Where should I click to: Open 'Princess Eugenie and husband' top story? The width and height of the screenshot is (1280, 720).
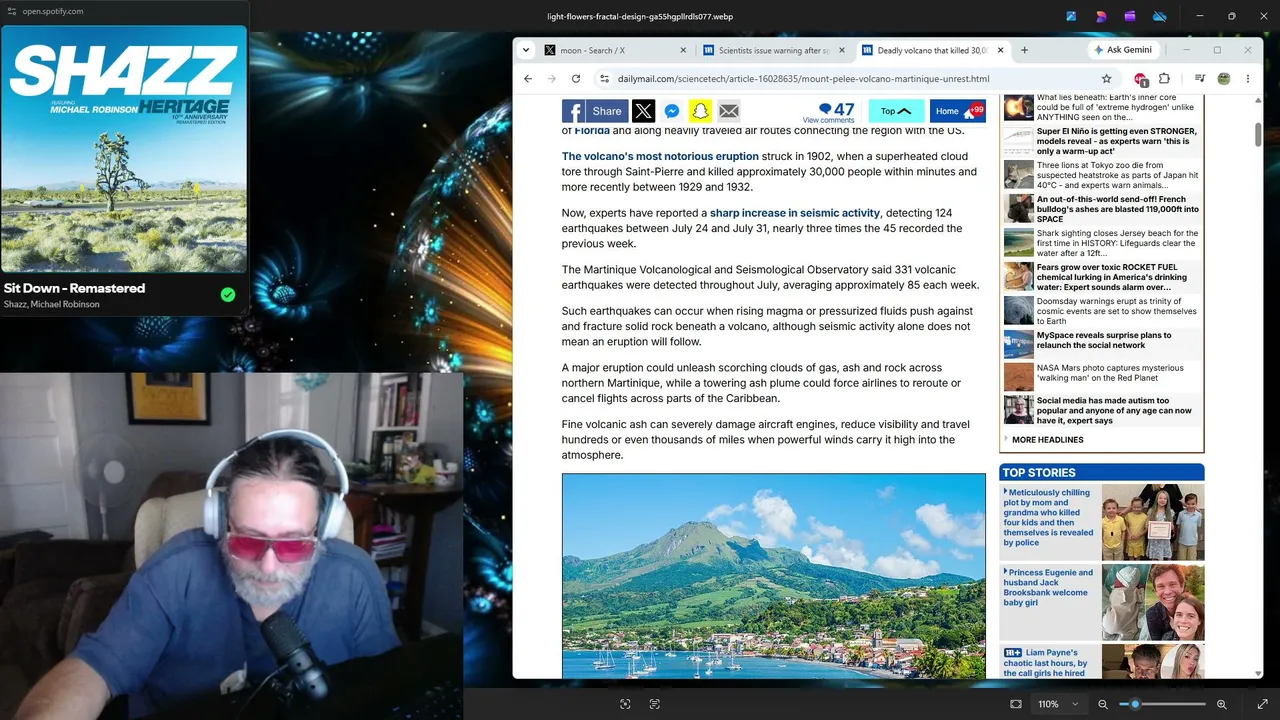[1048, 587]
